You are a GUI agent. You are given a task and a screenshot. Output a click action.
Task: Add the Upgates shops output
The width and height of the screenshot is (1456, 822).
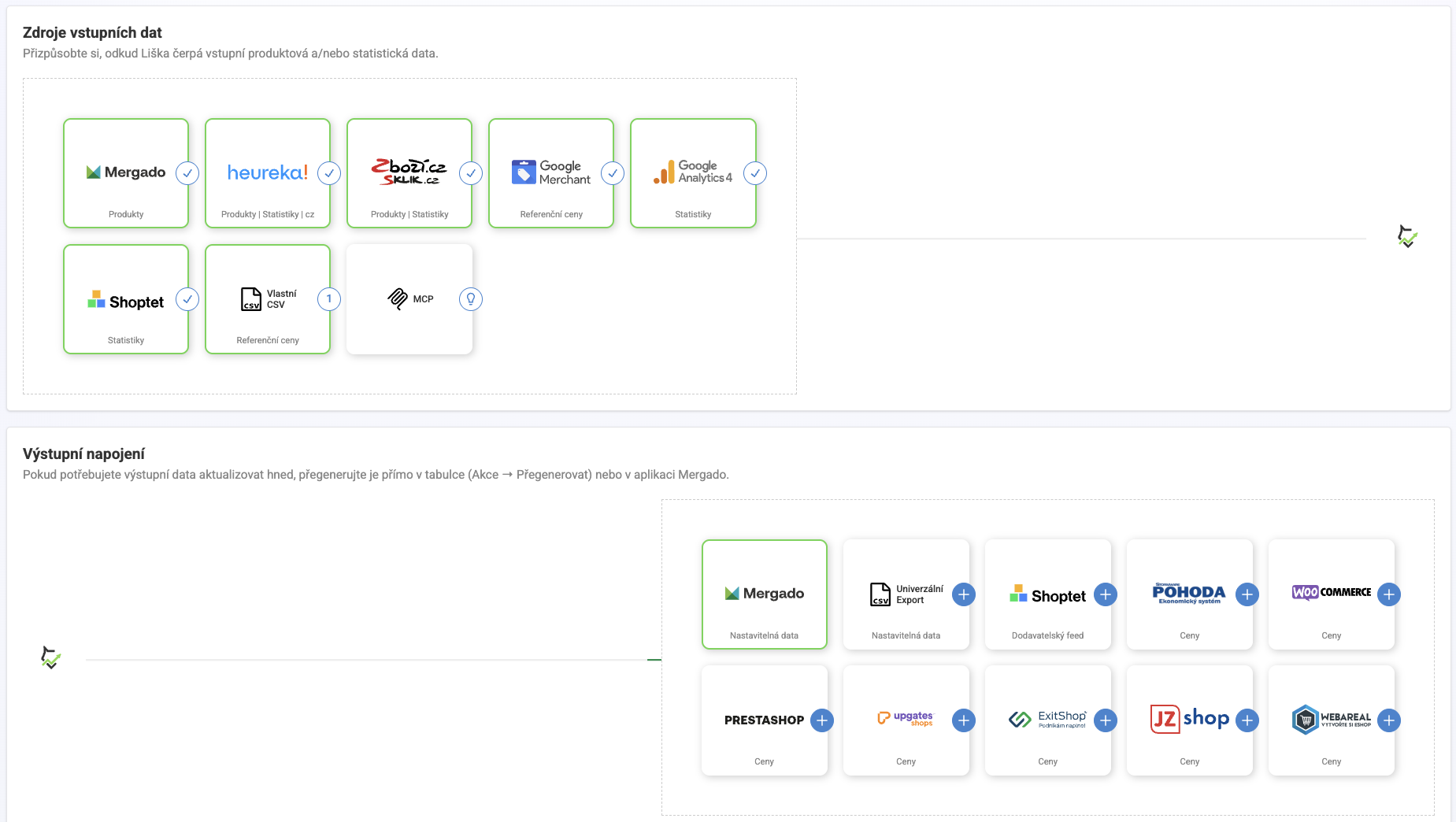(964, 720)
